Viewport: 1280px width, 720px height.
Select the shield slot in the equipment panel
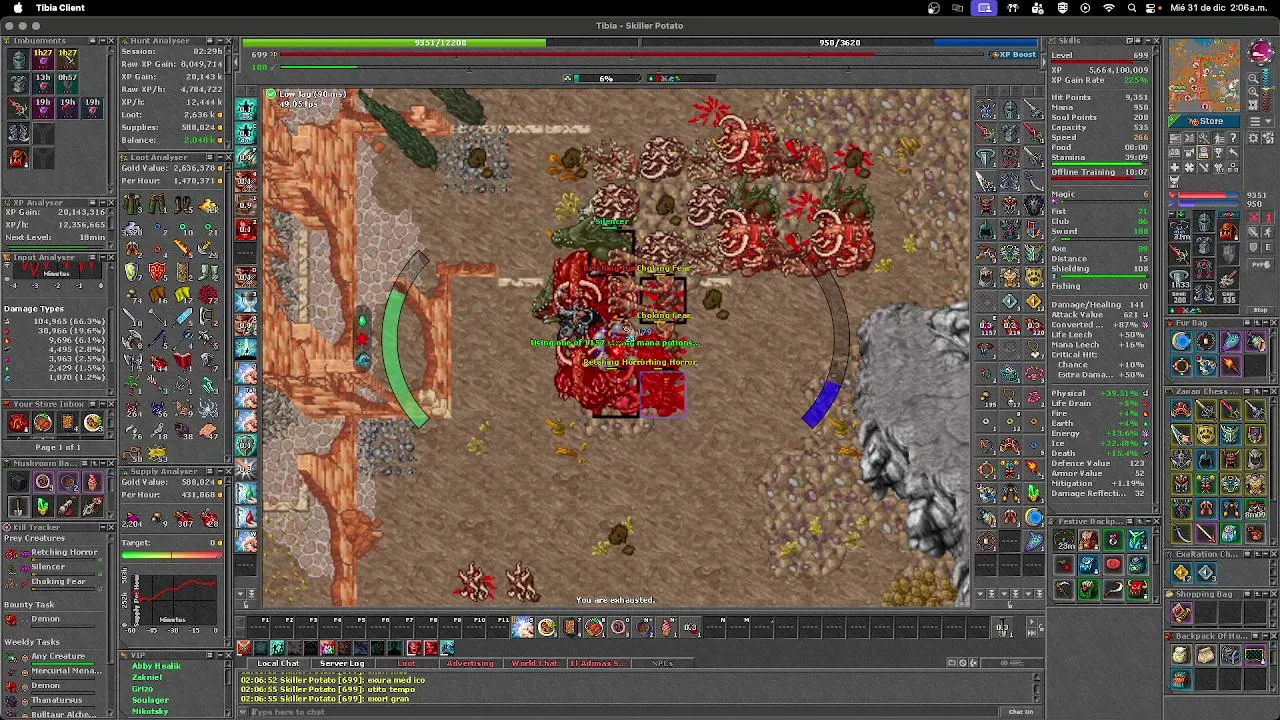coord(1229,256)
